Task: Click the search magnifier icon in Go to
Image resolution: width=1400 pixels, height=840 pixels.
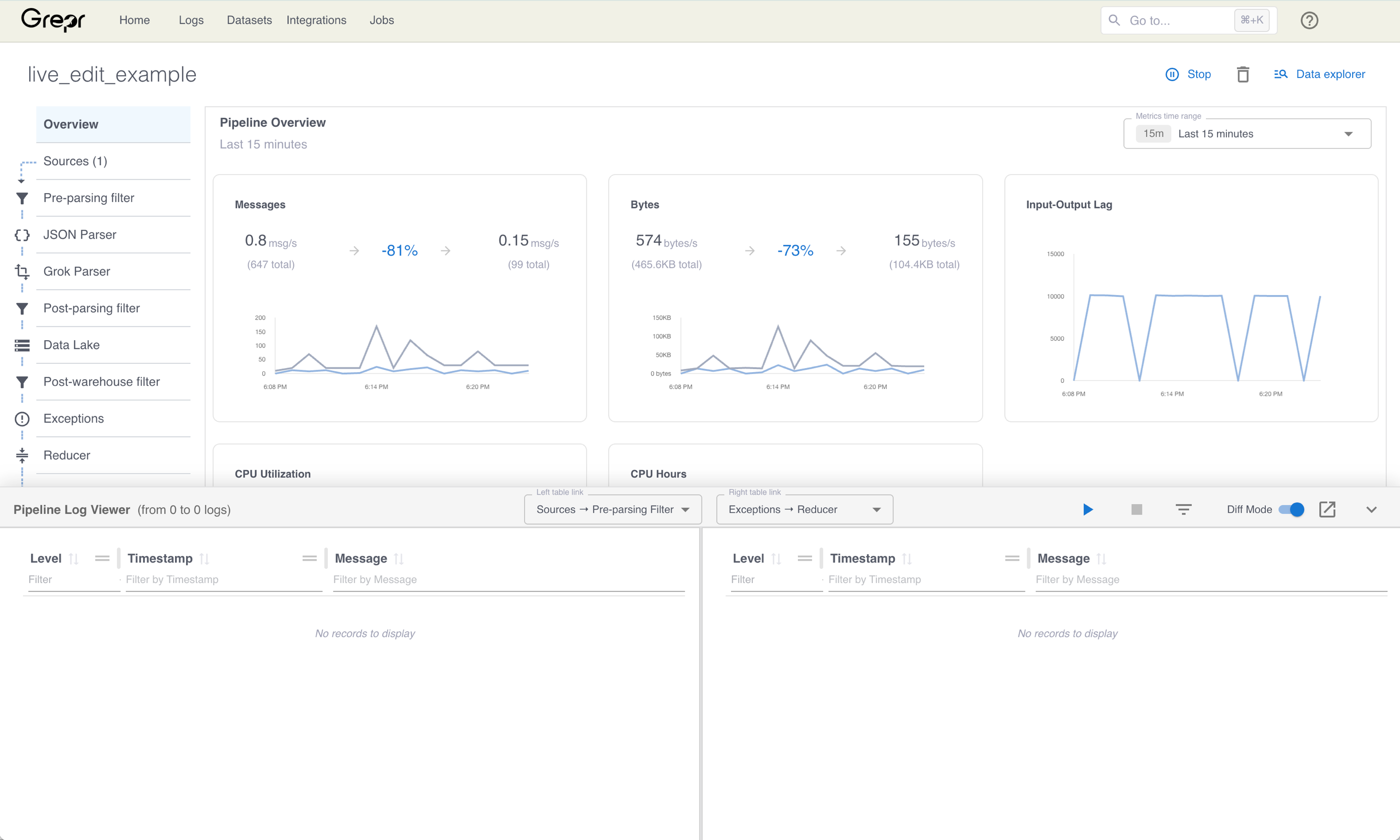Action: point(1114,20)
